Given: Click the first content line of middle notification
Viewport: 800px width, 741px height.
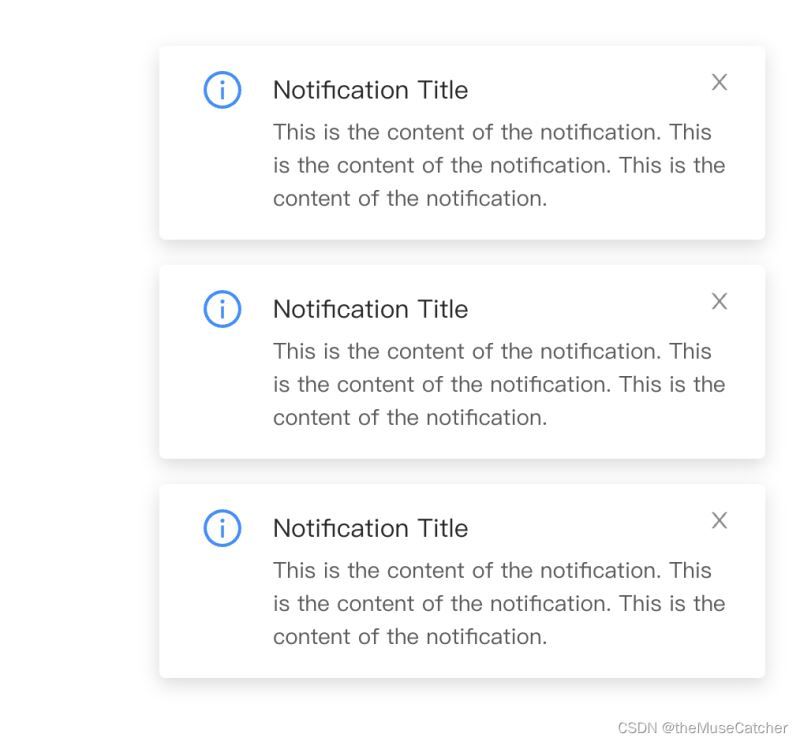Looking at the screenshot, I should click(x=492, y=351).
